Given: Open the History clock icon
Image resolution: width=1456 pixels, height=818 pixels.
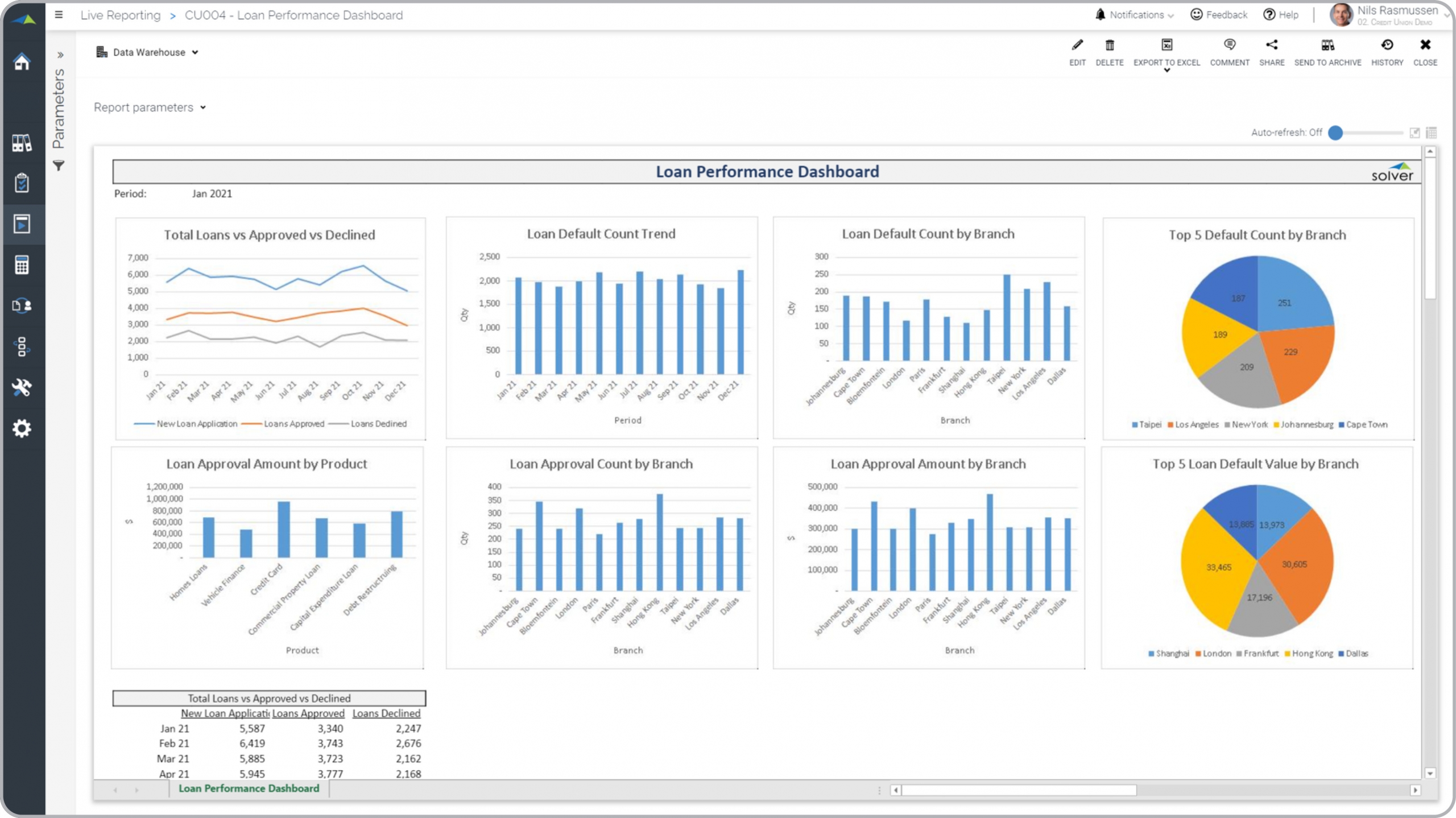Looking at the screenshot, I should [x=1387, y=46].
